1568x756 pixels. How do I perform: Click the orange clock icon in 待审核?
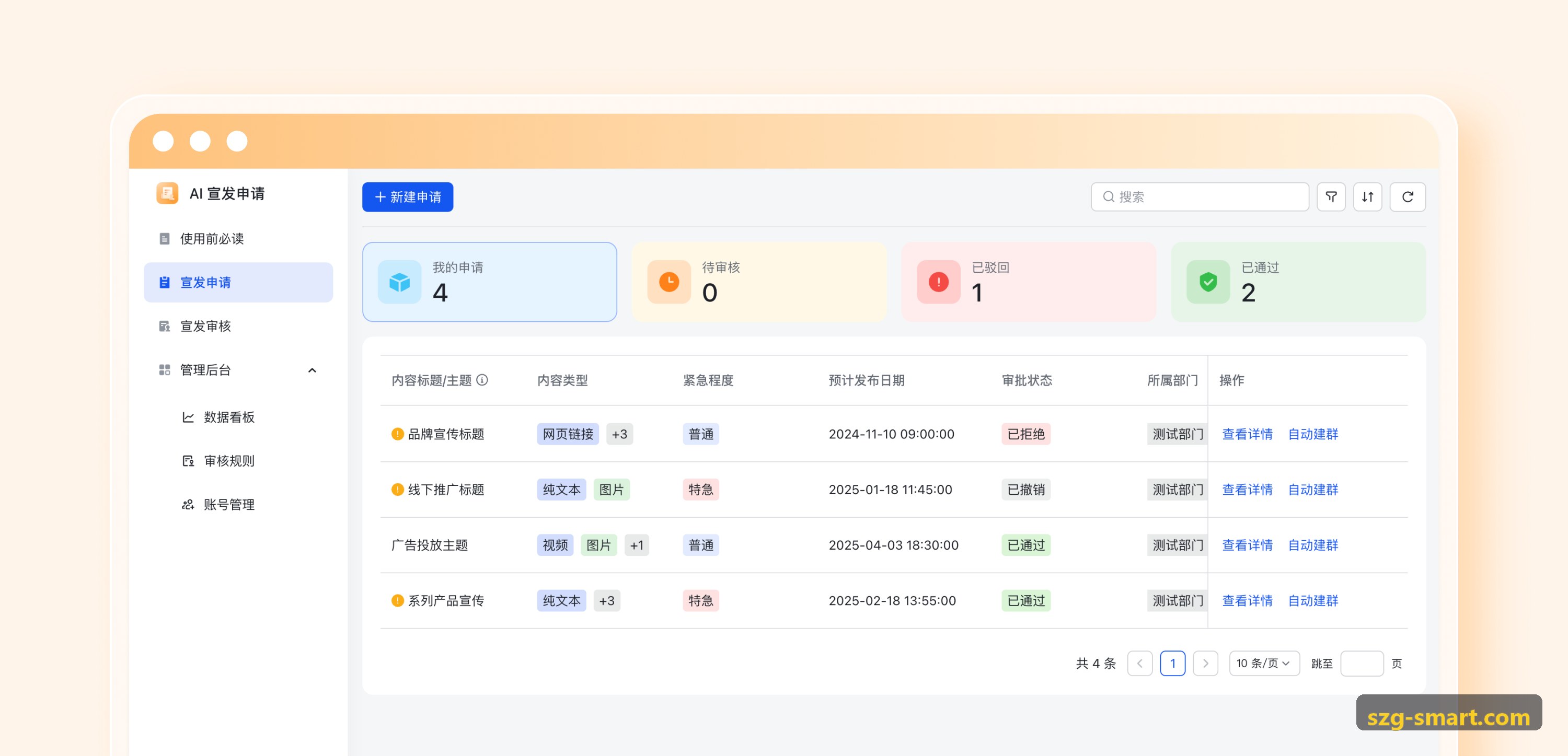pos(669,282)
